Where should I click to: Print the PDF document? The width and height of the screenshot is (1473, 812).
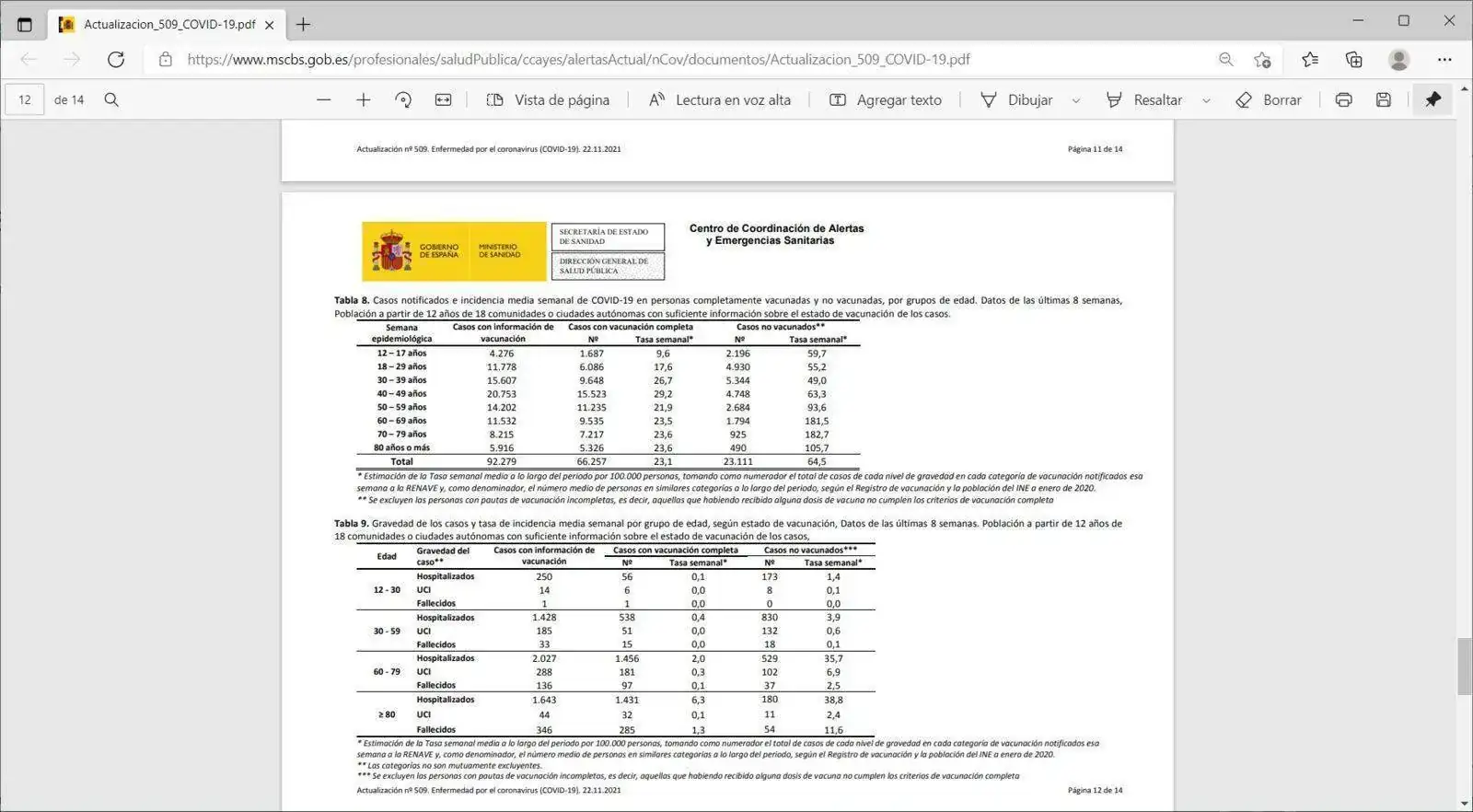(x=1343, y=99)
